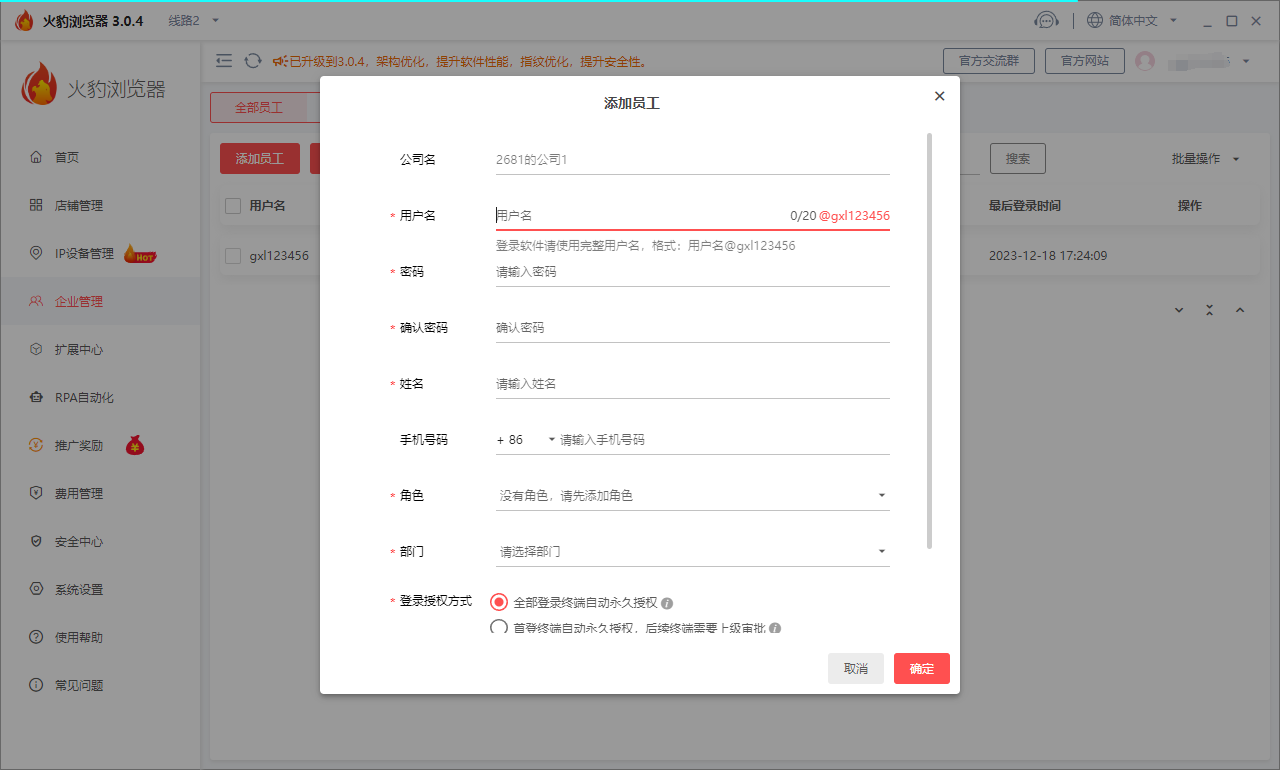Screen dimensions: 1280x770
Task: Click the info icon beside first authorization option
Action: (667, 603)
